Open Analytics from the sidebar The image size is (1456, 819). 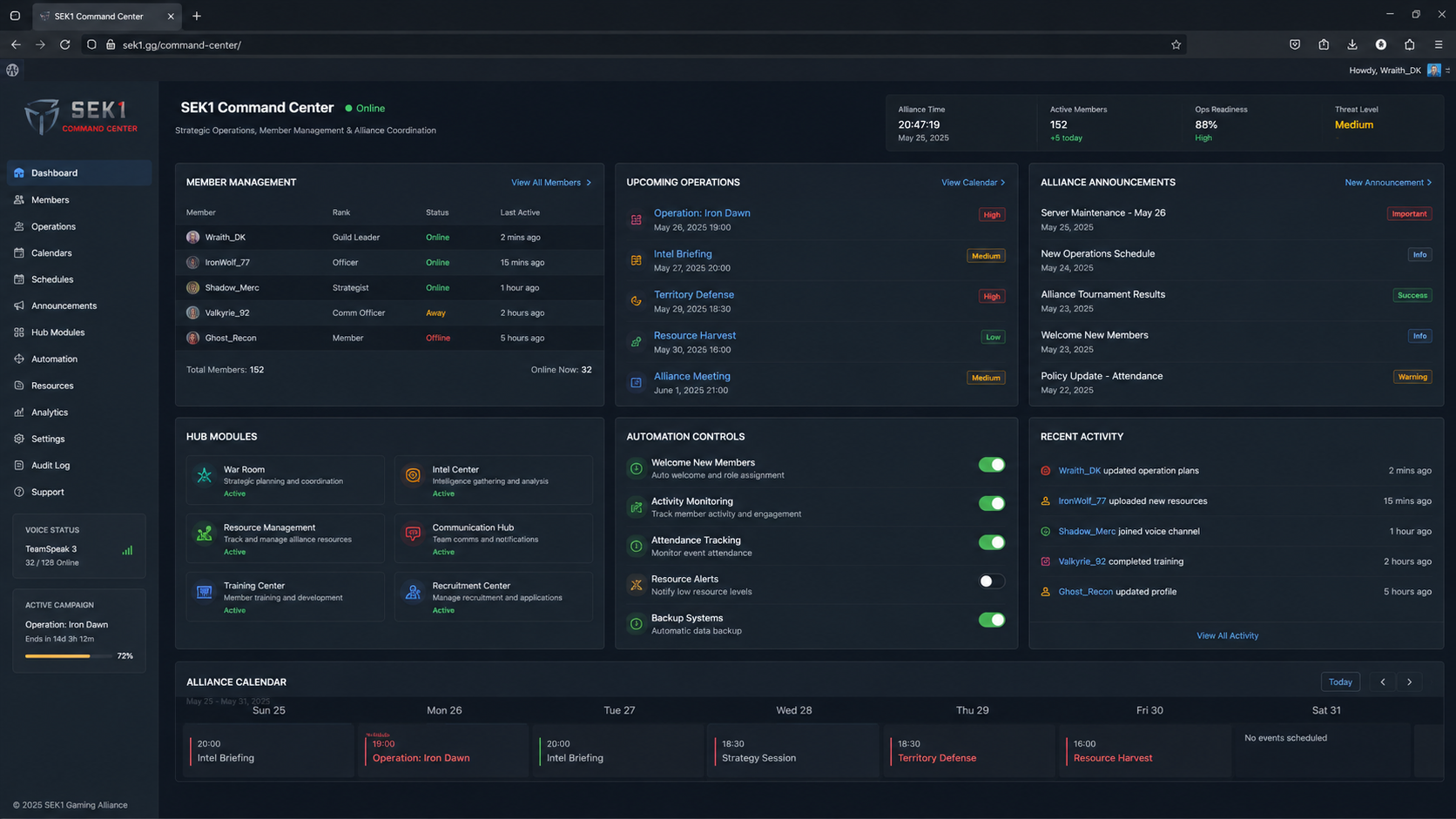79,413
